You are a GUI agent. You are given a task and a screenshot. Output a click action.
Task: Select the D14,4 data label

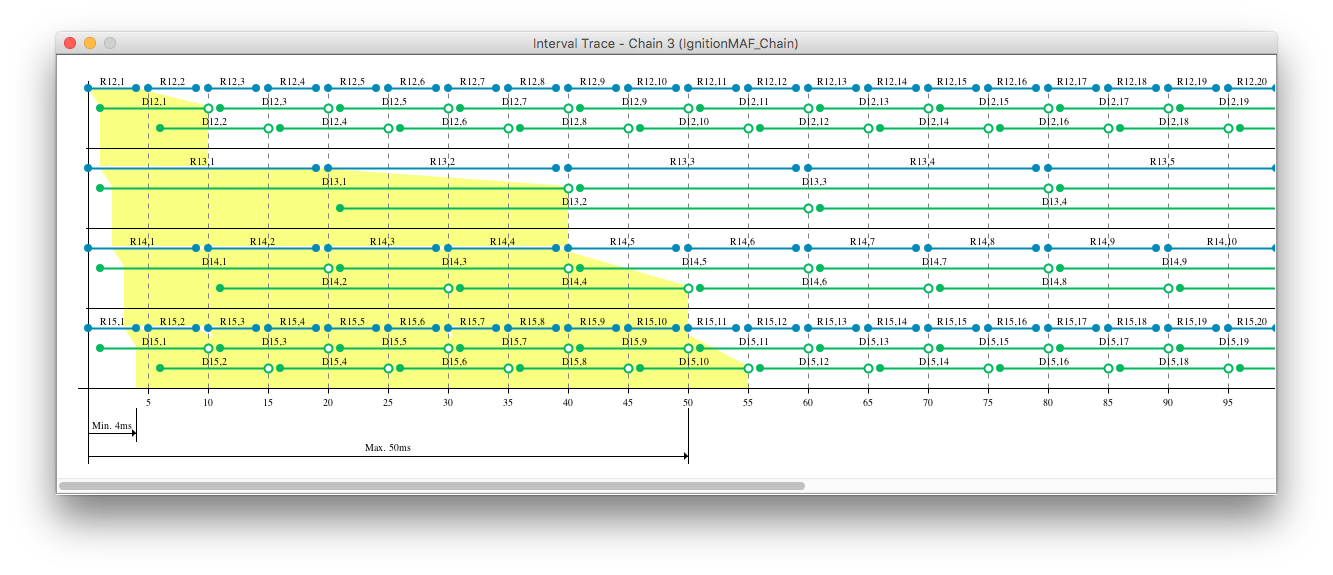pyautogui.click(x=574, y=282)
